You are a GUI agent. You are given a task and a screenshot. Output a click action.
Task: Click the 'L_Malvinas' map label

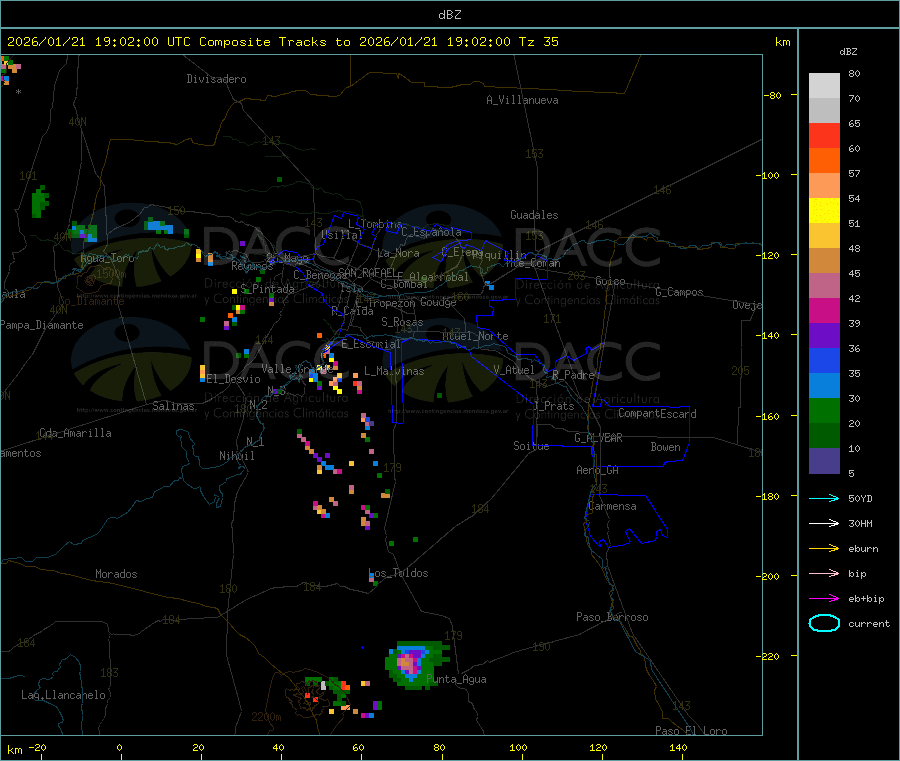pyautogui.click(x=394, y=371)
